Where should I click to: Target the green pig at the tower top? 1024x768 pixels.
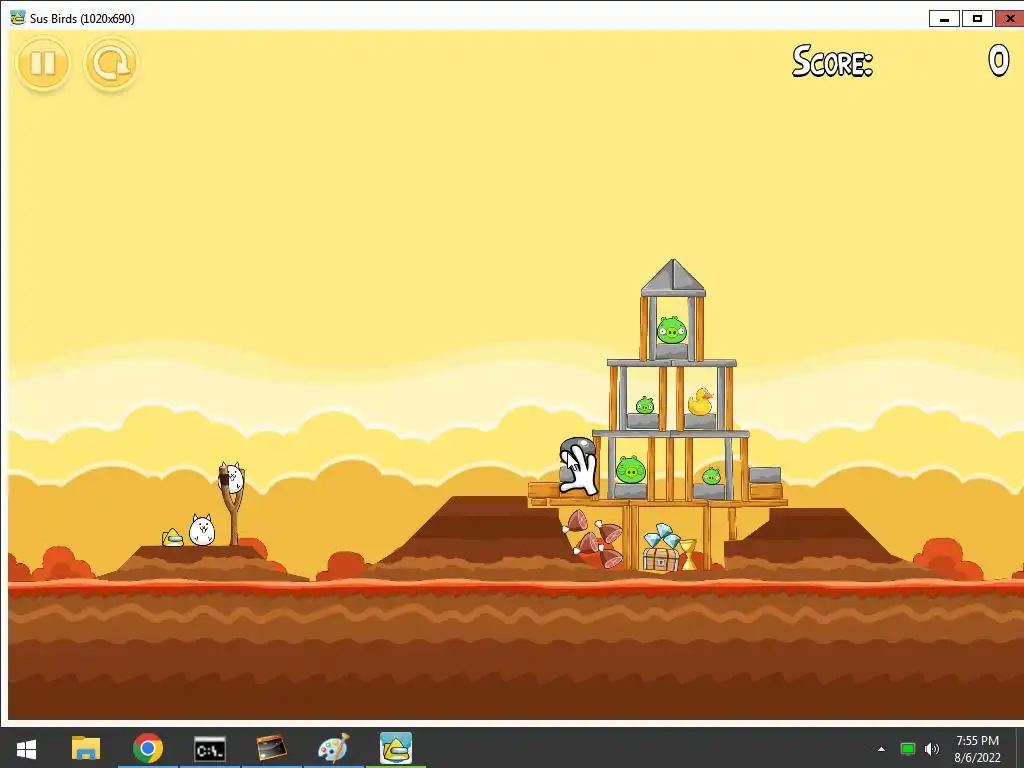(x=671, y=330)
